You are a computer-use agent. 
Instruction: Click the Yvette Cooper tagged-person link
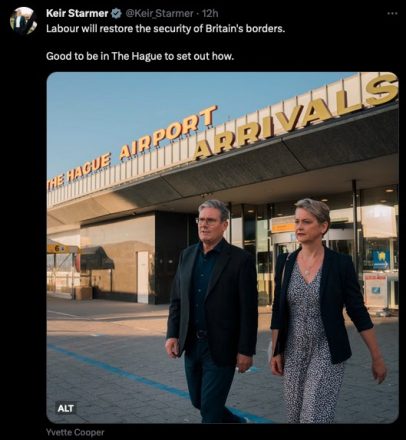(75, 432)
